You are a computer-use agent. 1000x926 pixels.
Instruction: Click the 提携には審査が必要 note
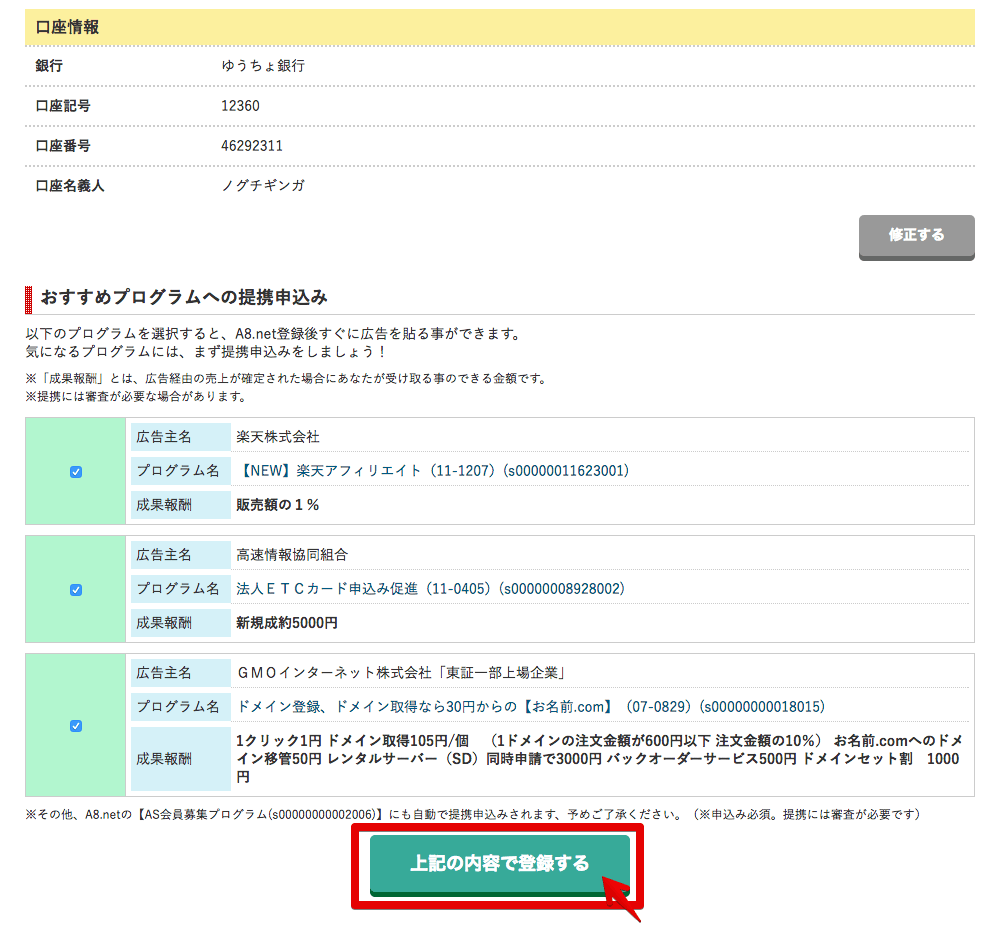[x=136, y=397]
